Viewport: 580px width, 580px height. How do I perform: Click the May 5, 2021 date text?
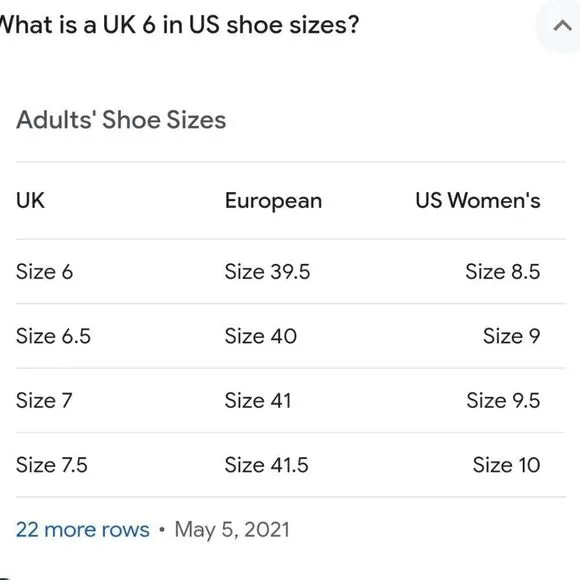232,530
